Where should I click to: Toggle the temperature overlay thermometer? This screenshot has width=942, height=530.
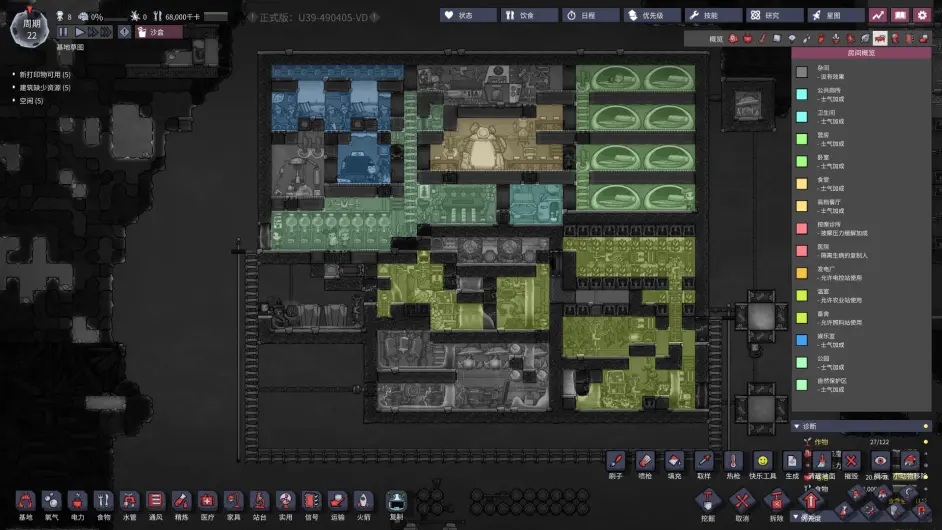coord(762,38)
